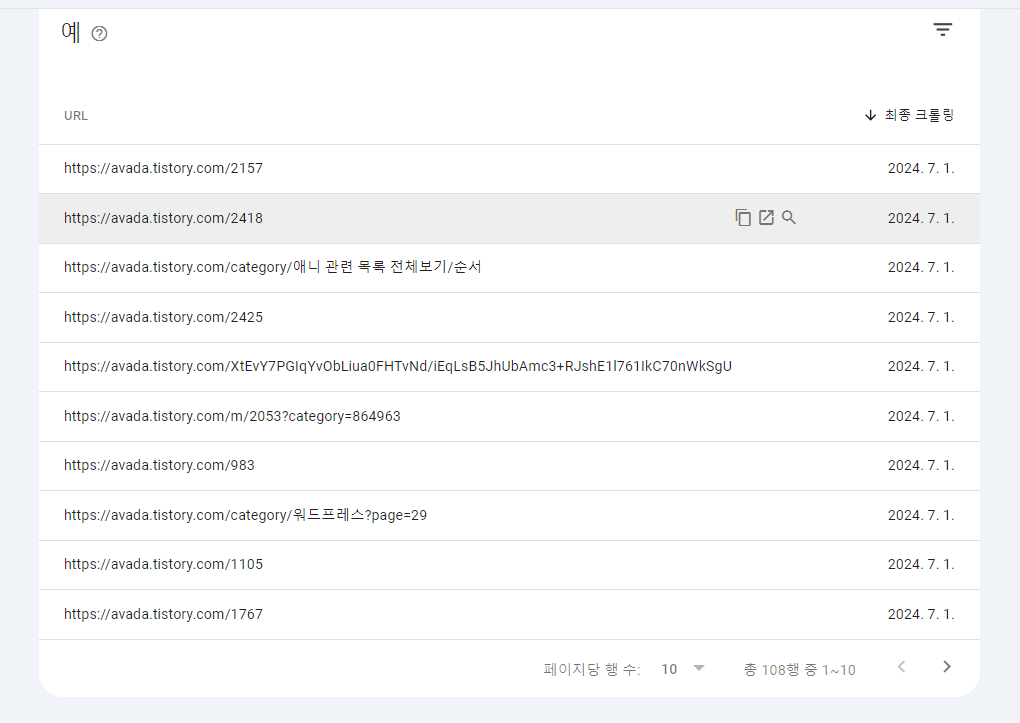
Task: Select row https://avada.tistory.com/2418
Action: click(x=509, y=219)
